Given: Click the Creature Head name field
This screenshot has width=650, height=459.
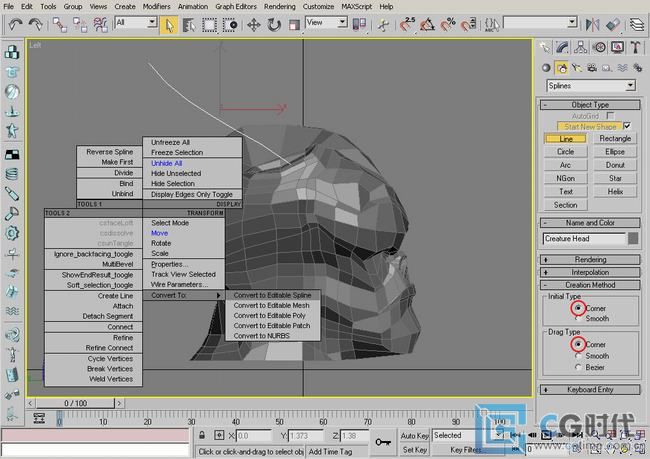Looking at the screenshot, I should [584, 238].
